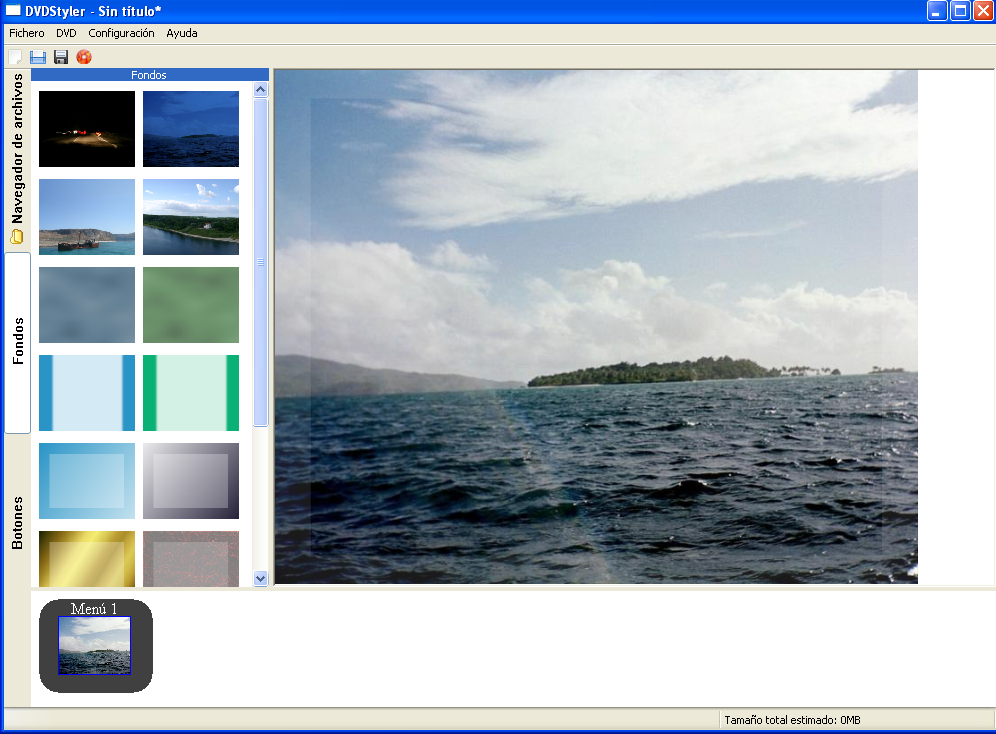Click the backgrounds list scroll-down arrow
Screen dimensions: 996x734
[x=260, y=578]
